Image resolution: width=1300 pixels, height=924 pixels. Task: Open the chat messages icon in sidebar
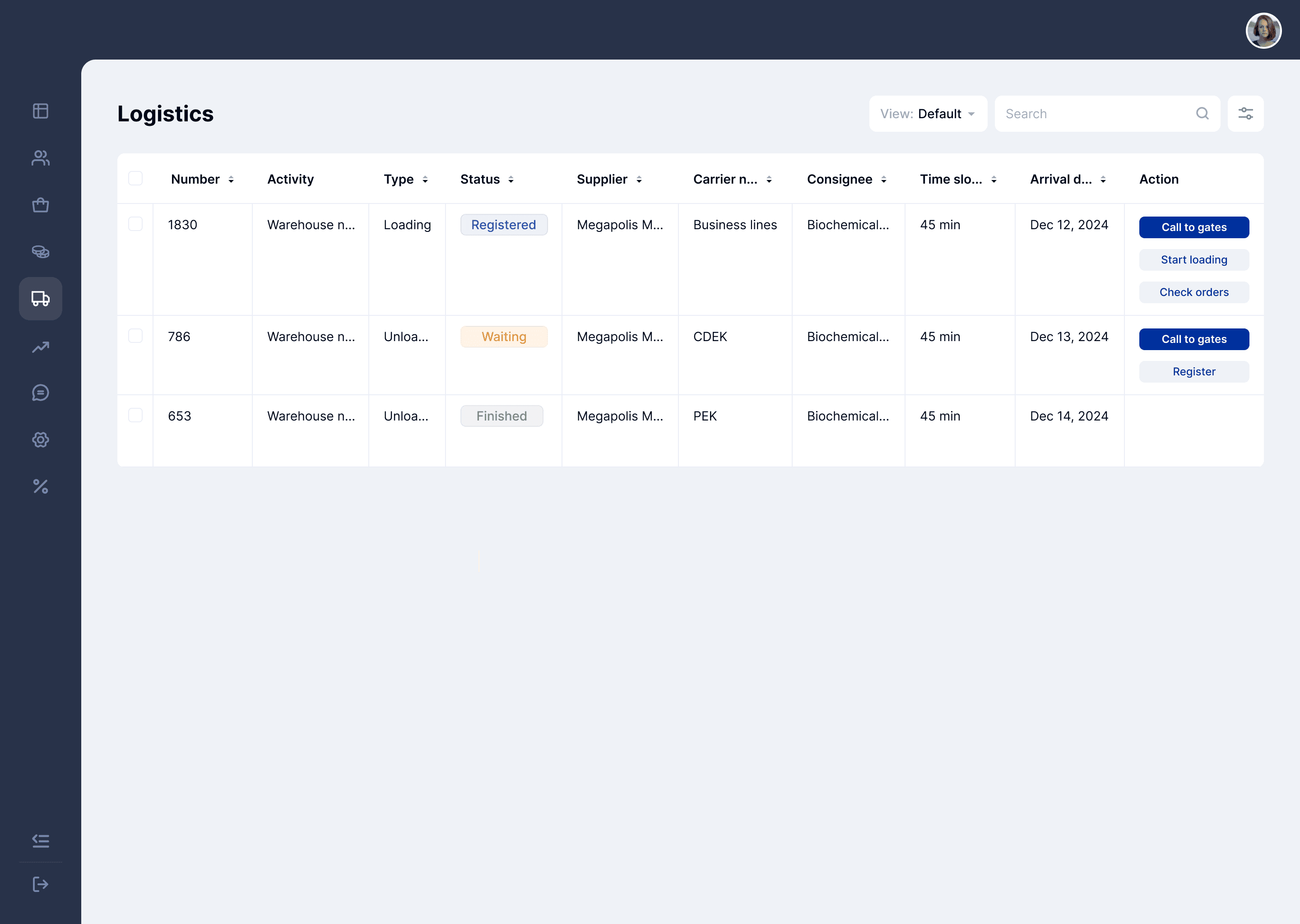[41, 393]
